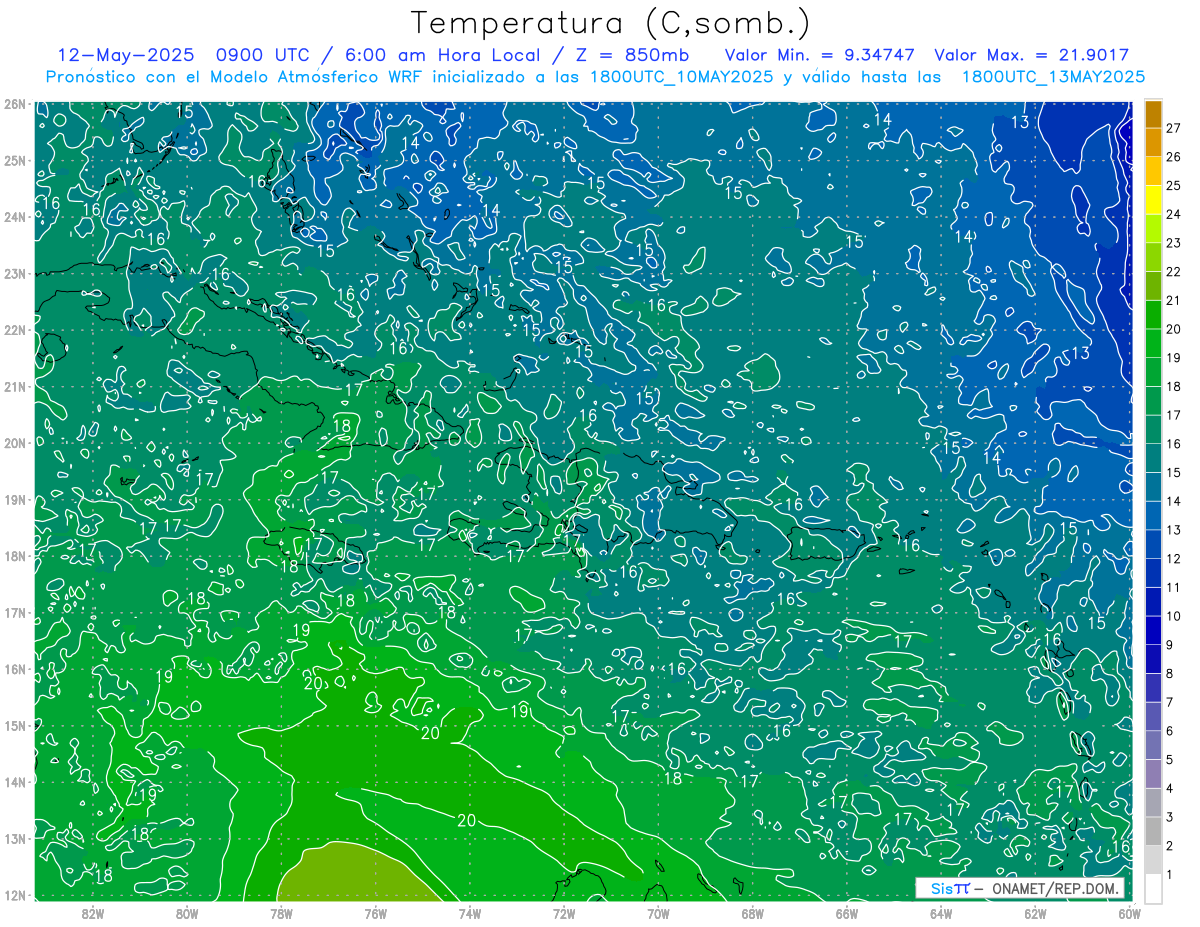The image size is (1200, 927).
Task: Click the "16N" latitude axis label
Action: click(x=14, y=669)
